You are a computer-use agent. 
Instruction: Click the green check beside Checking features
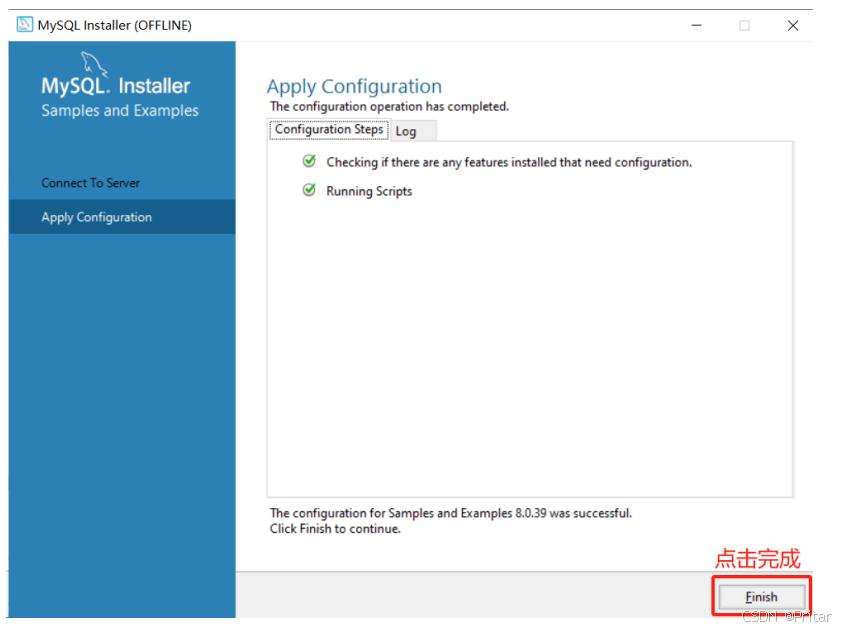pyautogui.click(x=309, y=161)
